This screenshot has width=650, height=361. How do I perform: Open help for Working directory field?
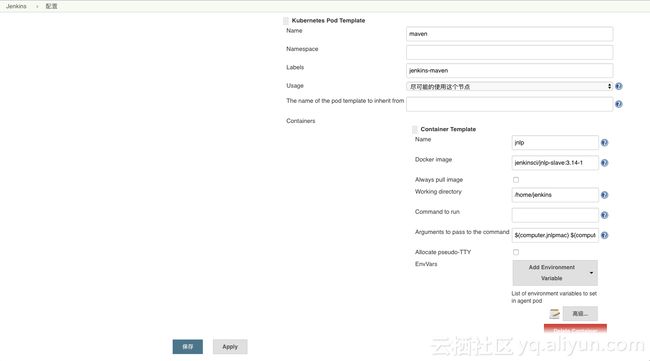tap(604, 195)
